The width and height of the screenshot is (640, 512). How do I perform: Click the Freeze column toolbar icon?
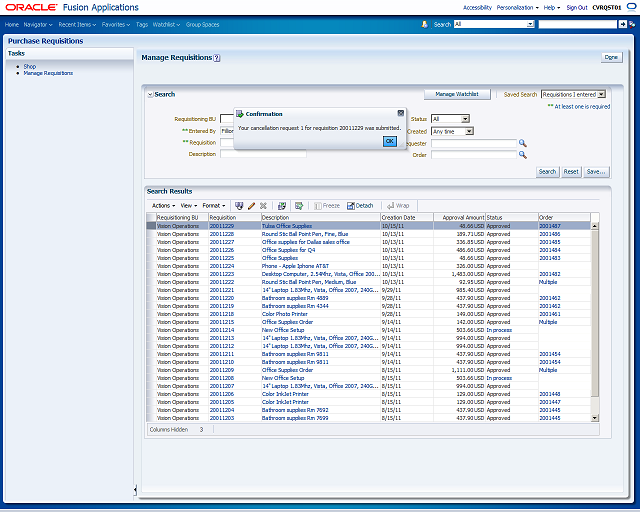point(327,206)
